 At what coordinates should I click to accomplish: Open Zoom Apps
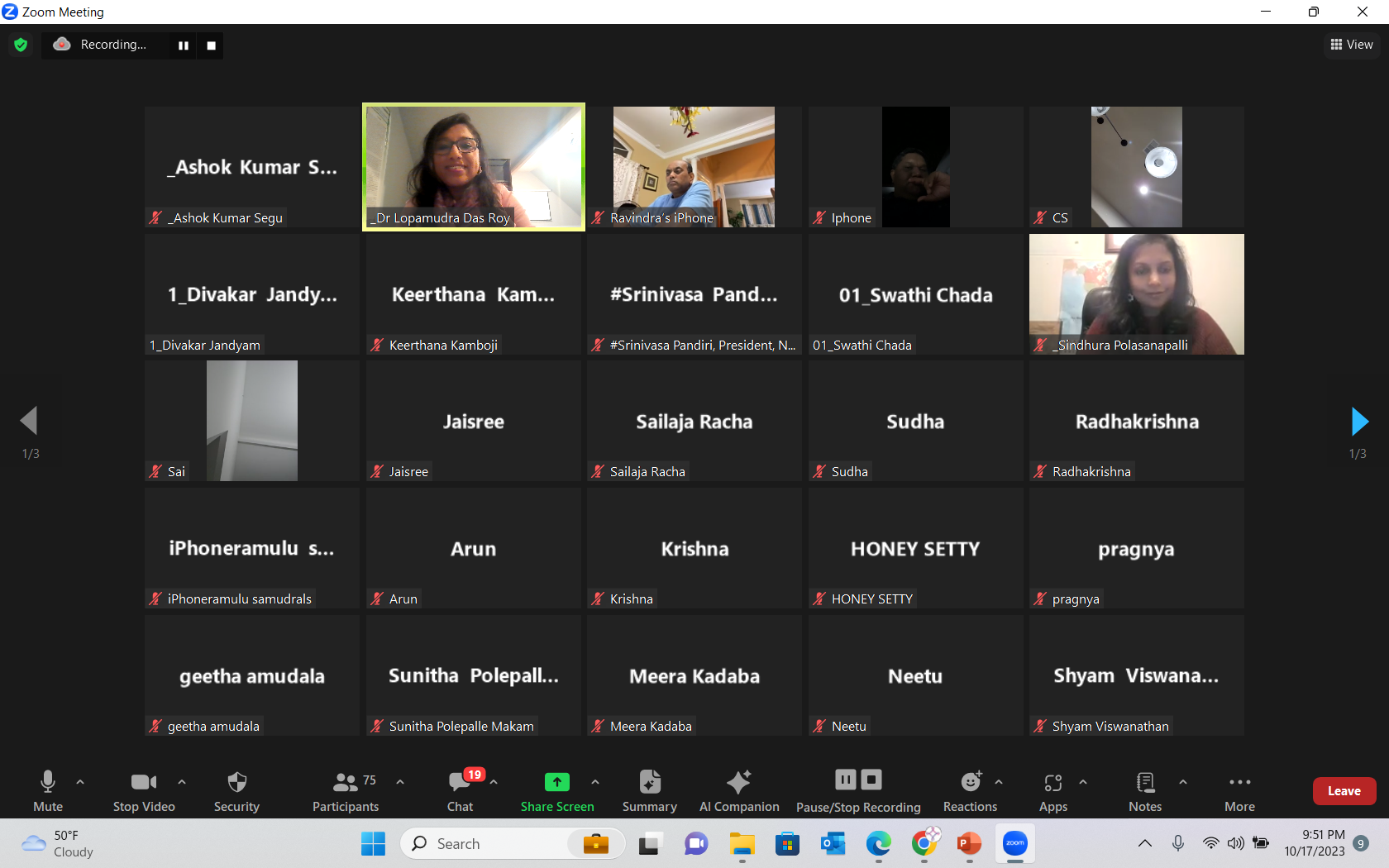1053,791
